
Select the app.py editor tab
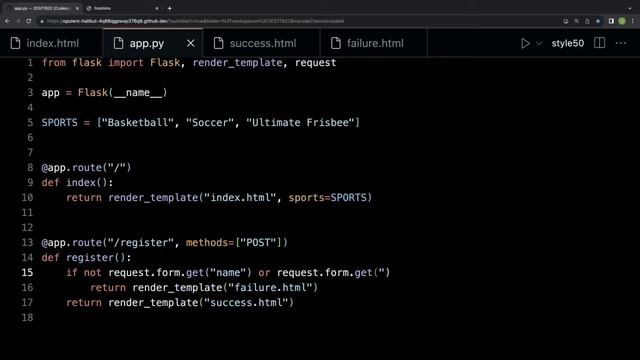coord(153,43)
